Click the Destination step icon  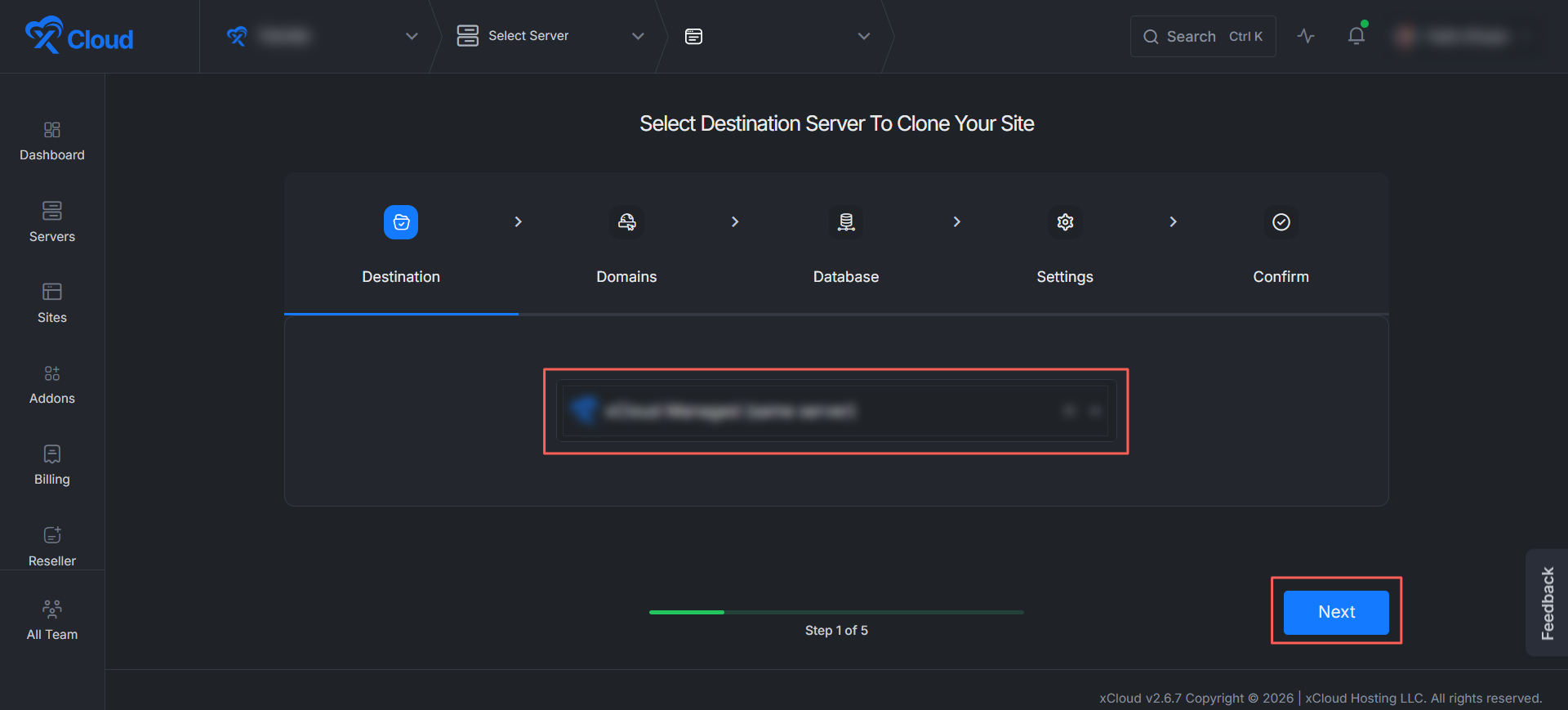[x=401, y=222]
